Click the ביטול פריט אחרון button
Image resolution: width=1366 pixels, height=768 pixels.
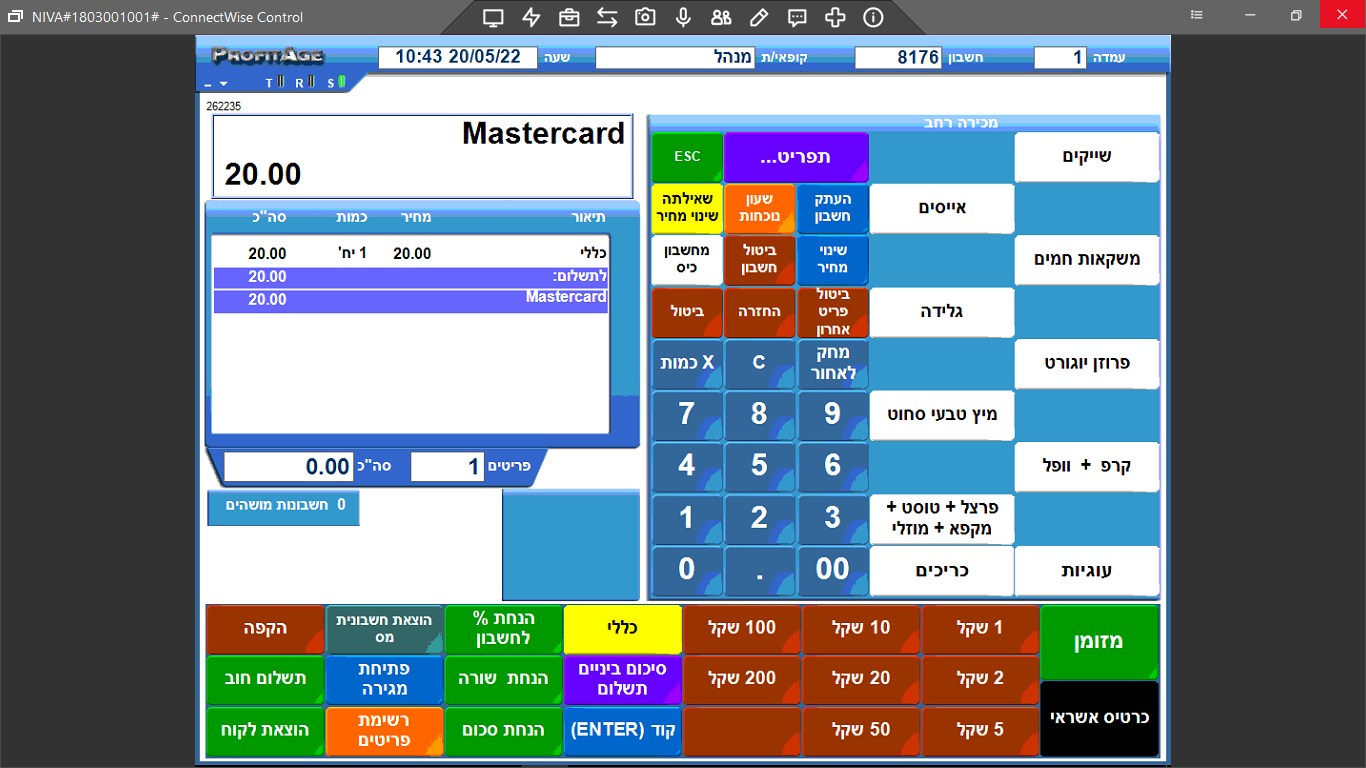click(x=833, y=312)
